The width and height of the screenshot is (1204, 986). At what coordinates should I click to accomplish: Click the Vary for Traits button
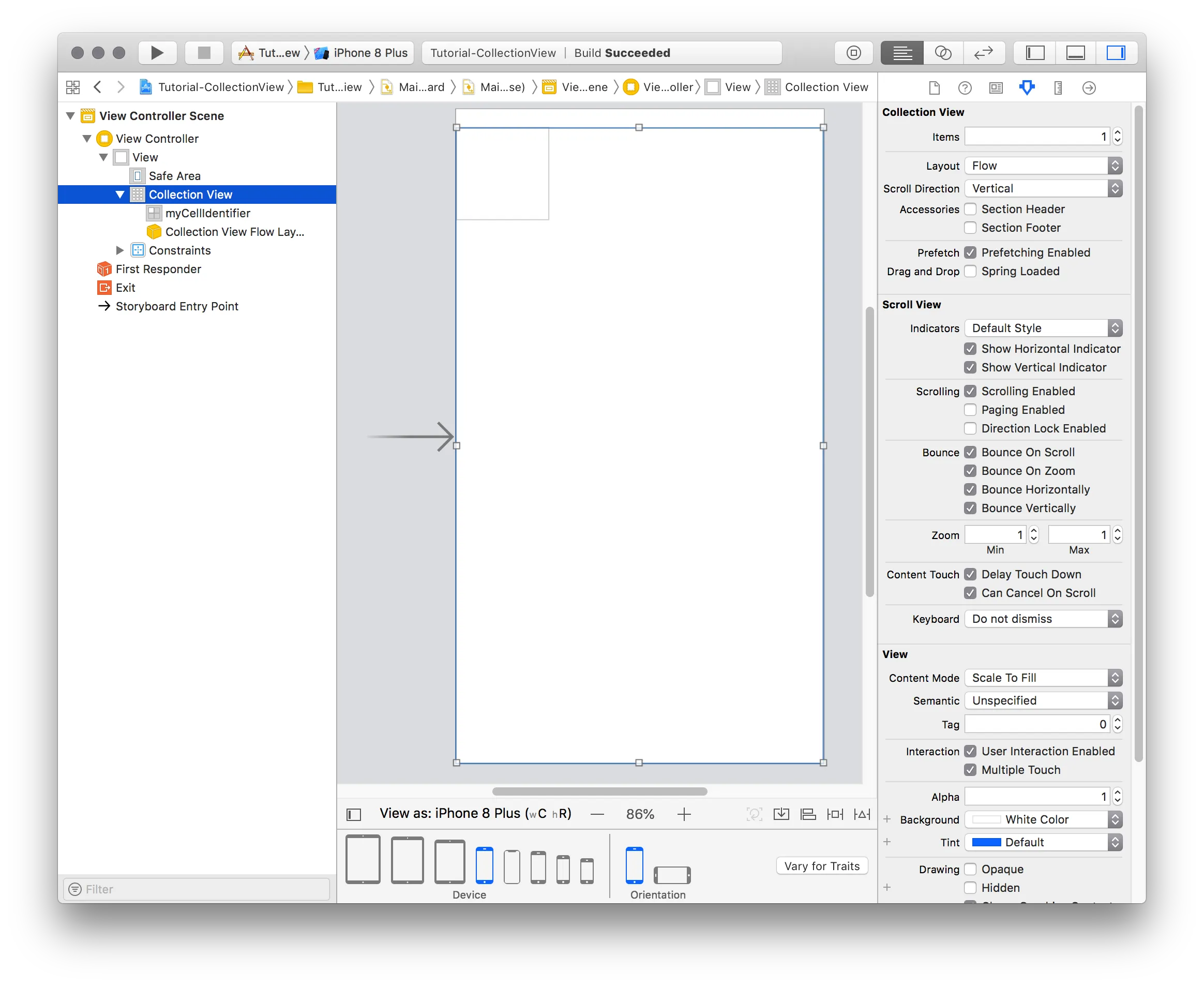(x=821, y=865)
